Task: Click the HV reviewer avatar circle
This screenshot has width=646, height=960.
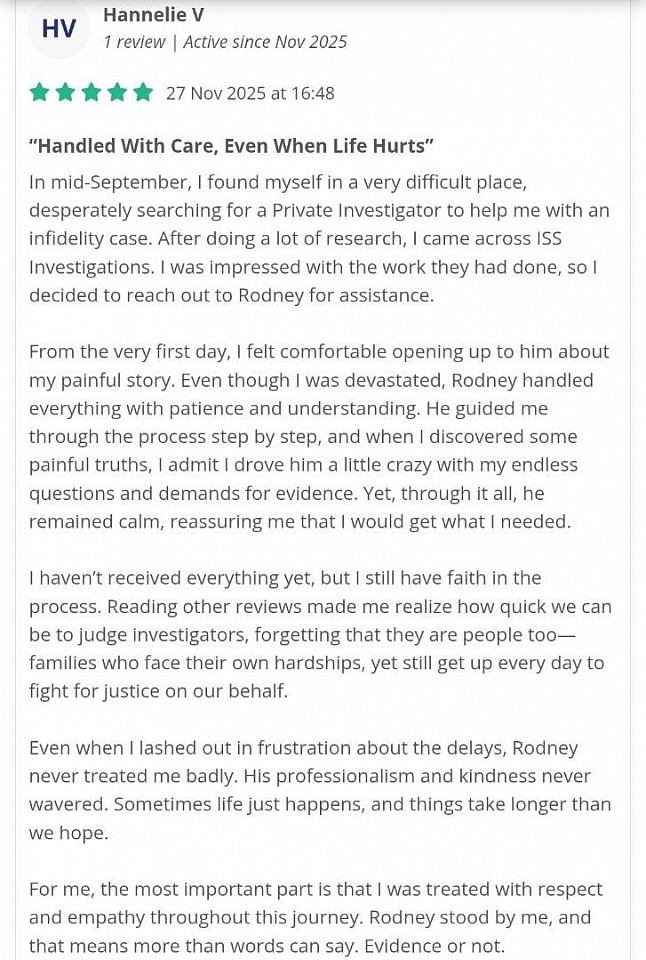Action: [x=59, y=29]
